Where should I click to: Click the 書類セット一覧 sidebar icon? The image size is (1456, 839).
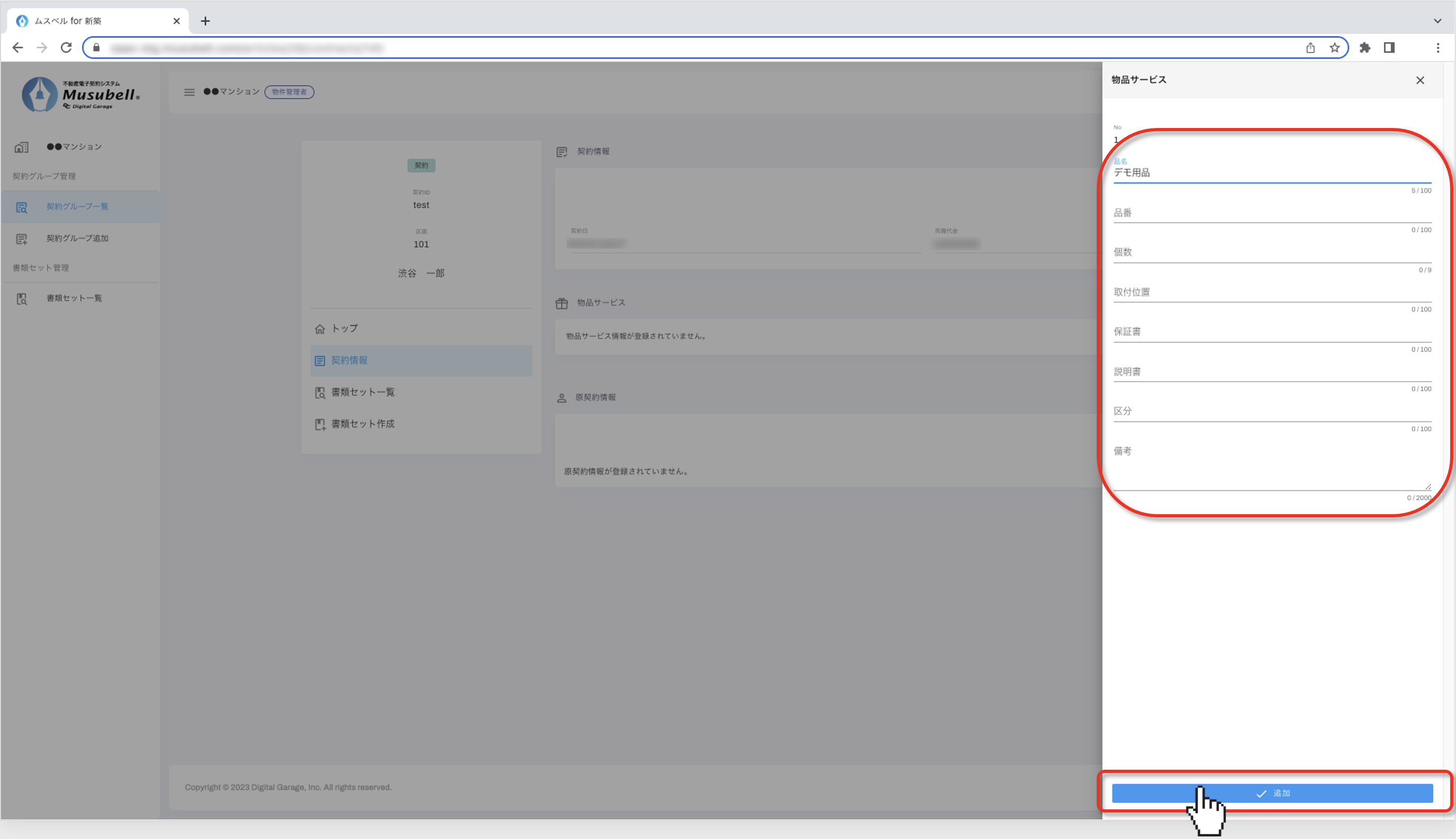point(22,298)
